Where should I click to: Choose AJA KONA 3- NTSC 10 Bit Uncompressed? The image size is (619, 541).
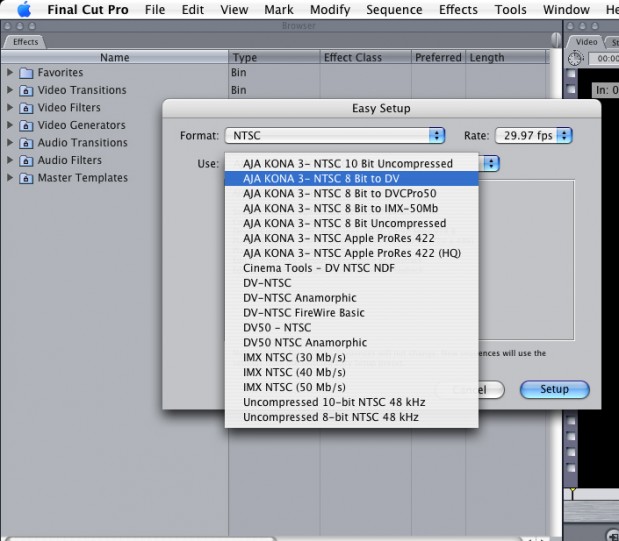pos(351,163)
